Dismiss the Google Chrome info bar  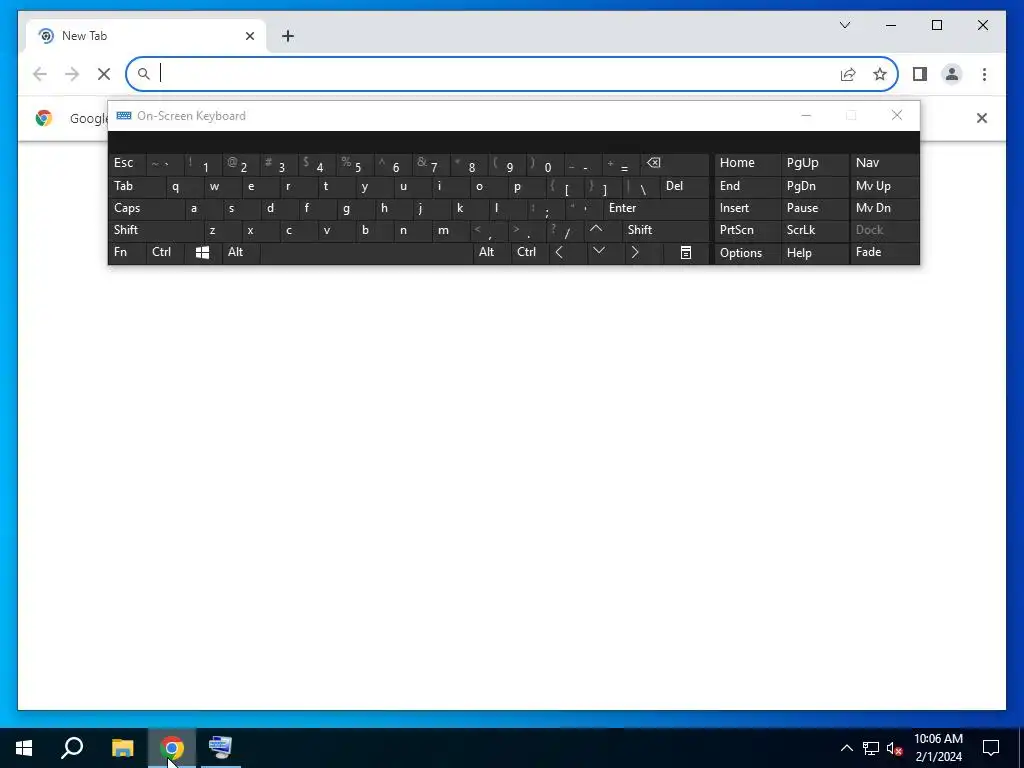982,118
